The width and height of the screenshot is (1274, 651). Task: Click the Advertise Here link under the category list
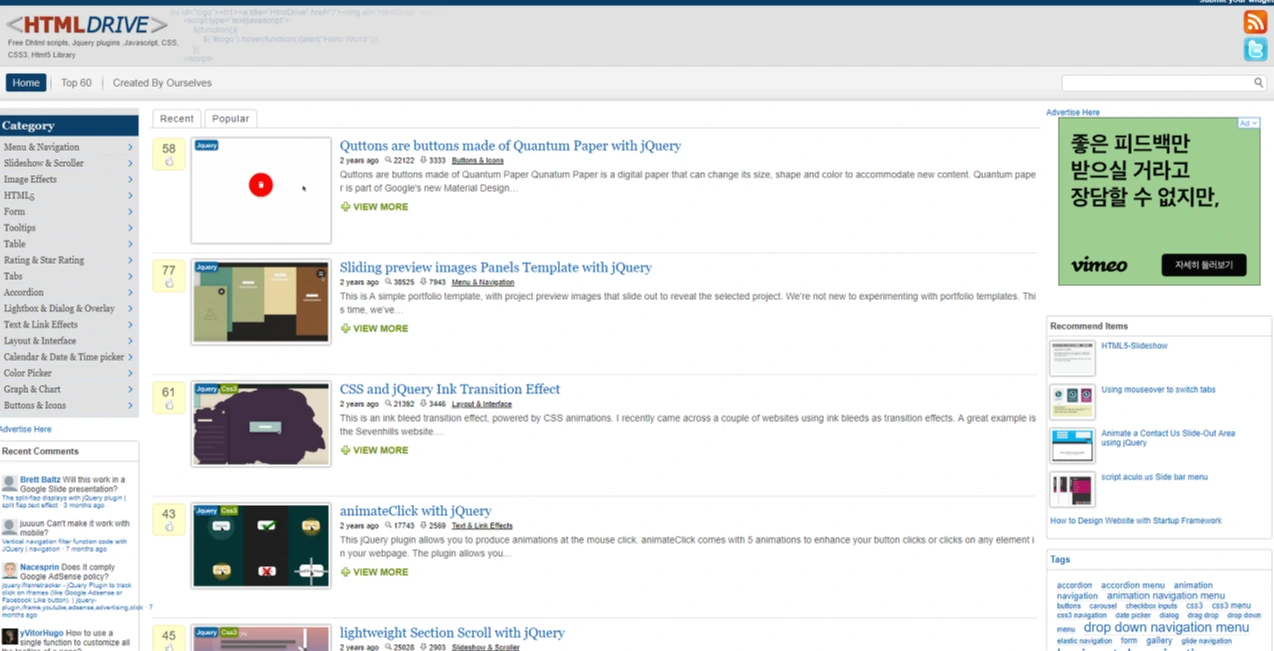click(25, 429)
